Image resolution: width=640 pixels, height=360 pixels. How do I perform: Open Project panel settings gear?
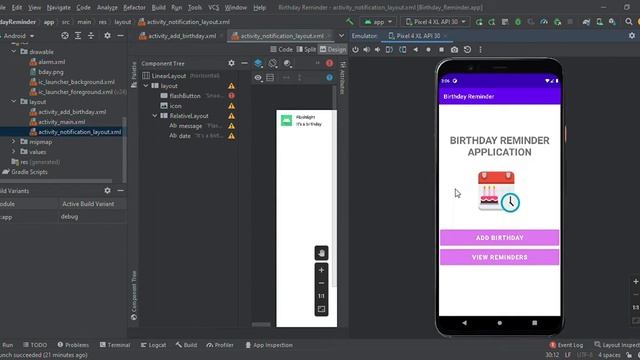[107, 36]
